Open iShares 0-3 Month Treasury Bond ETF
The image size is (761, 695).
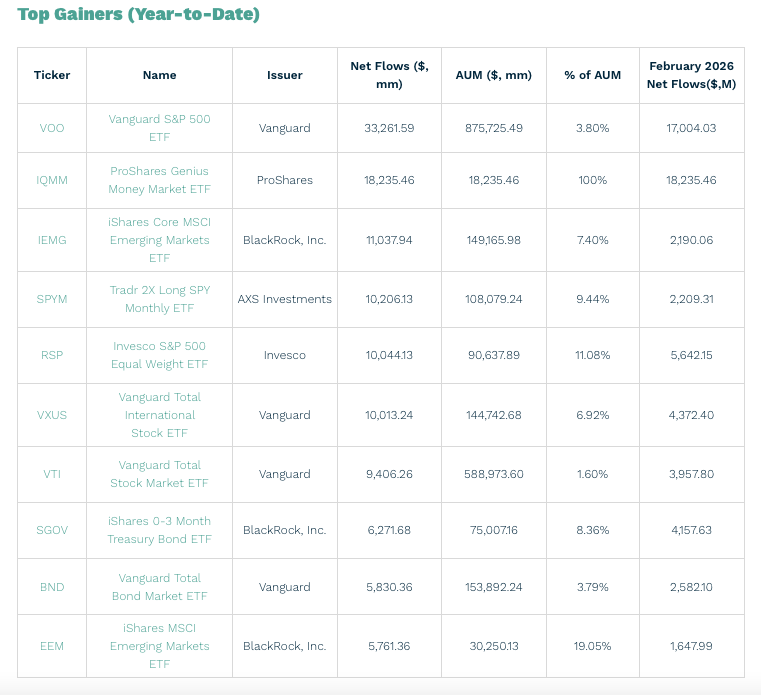coord(159,530)
